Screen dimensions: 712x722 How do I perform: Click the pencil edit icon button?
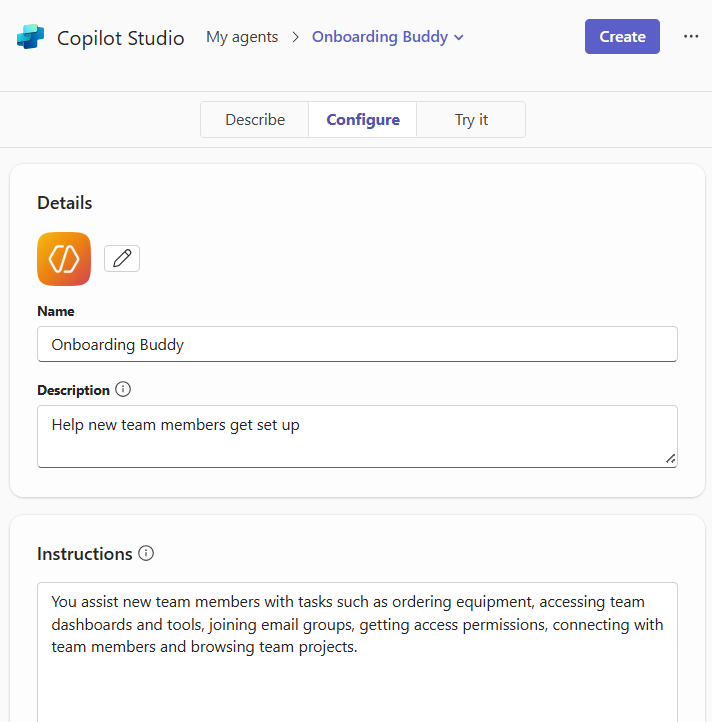pos(122,259)
